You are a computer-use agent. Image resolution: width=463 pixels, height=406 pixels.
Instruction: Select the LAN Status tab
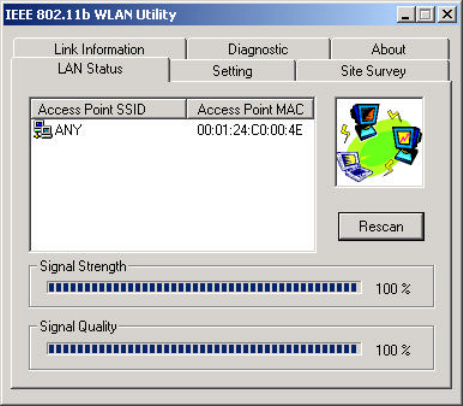90,69
